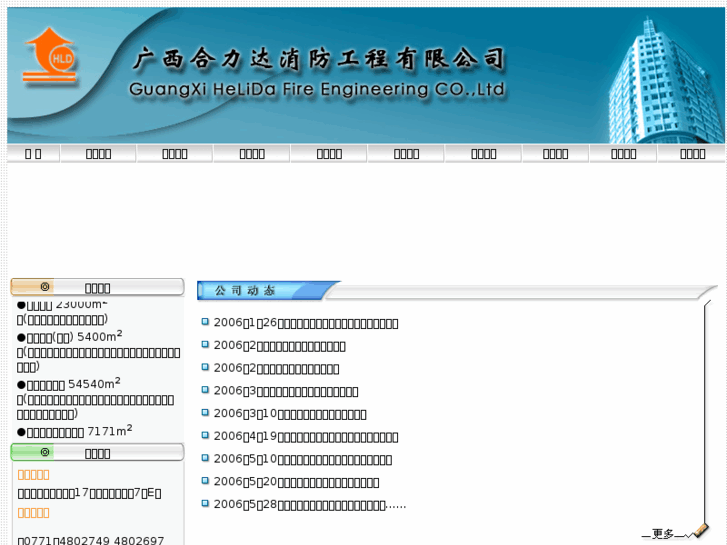Open the news item dated 2006-3-10
The height and width of the screenshot is (545, 727).
pyautogui.click(x=290, y=414)
